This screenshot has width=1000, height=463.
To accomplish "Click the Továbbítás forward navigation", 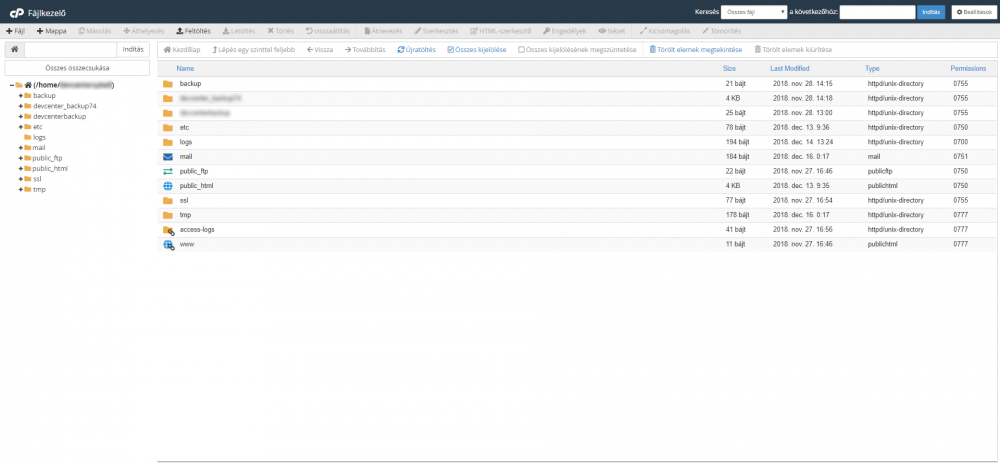I will tap(365, 49).
